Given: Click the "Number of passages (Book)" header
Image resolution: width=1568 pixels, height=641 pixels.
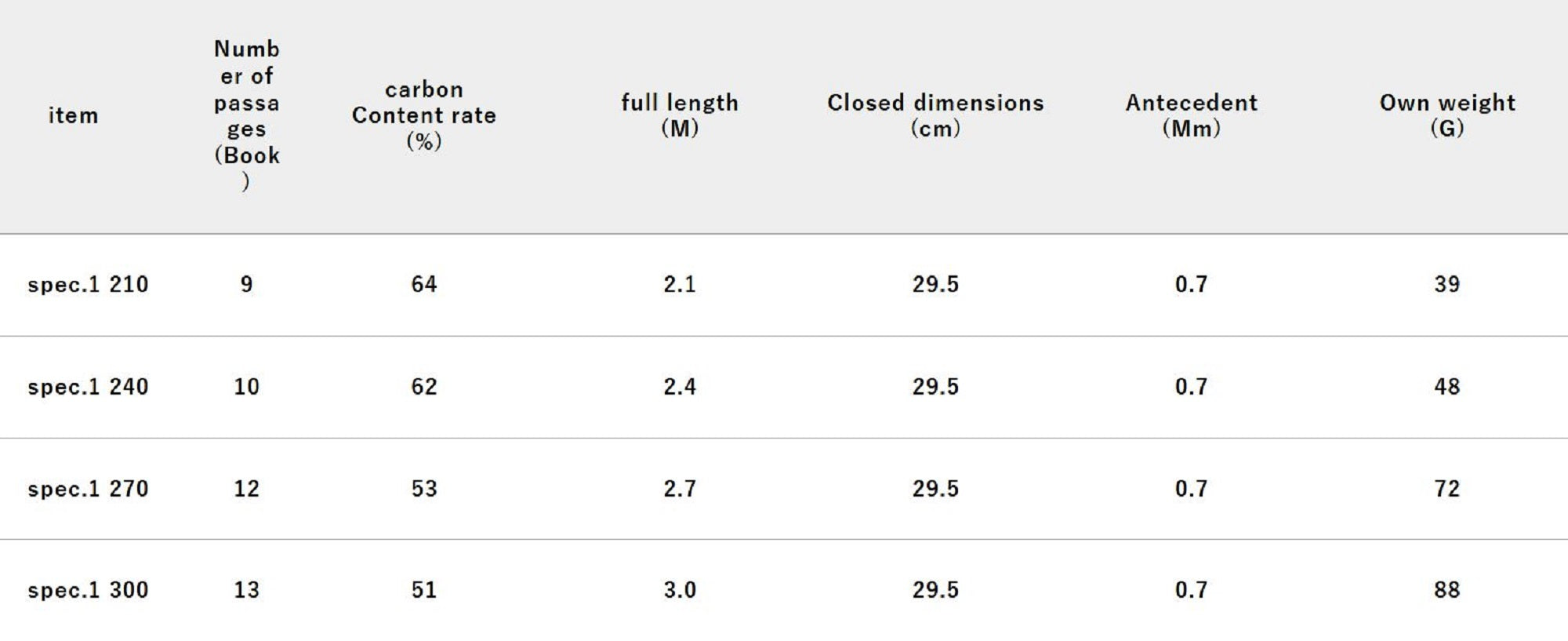Looking at the screenshot, I should click(x=246, y=115).
